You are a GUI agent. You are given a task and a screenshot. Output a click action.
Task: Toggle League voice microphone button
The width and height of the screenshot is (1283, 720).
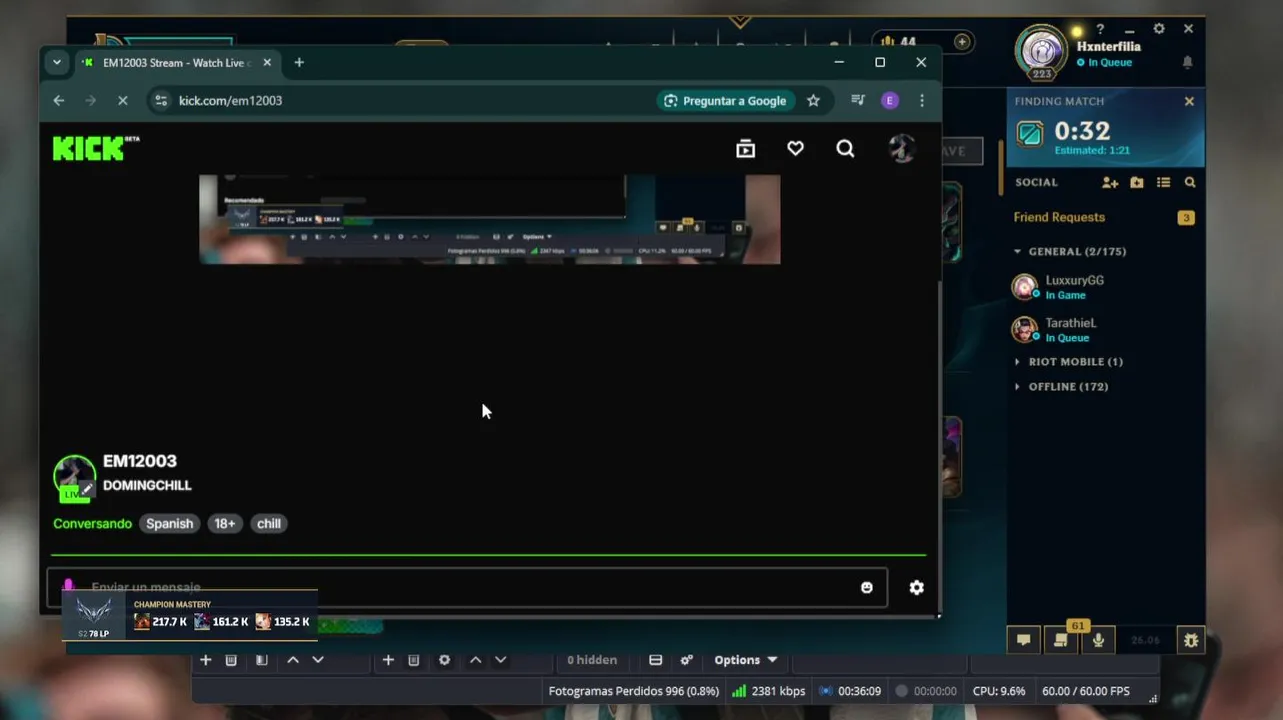1098,640
